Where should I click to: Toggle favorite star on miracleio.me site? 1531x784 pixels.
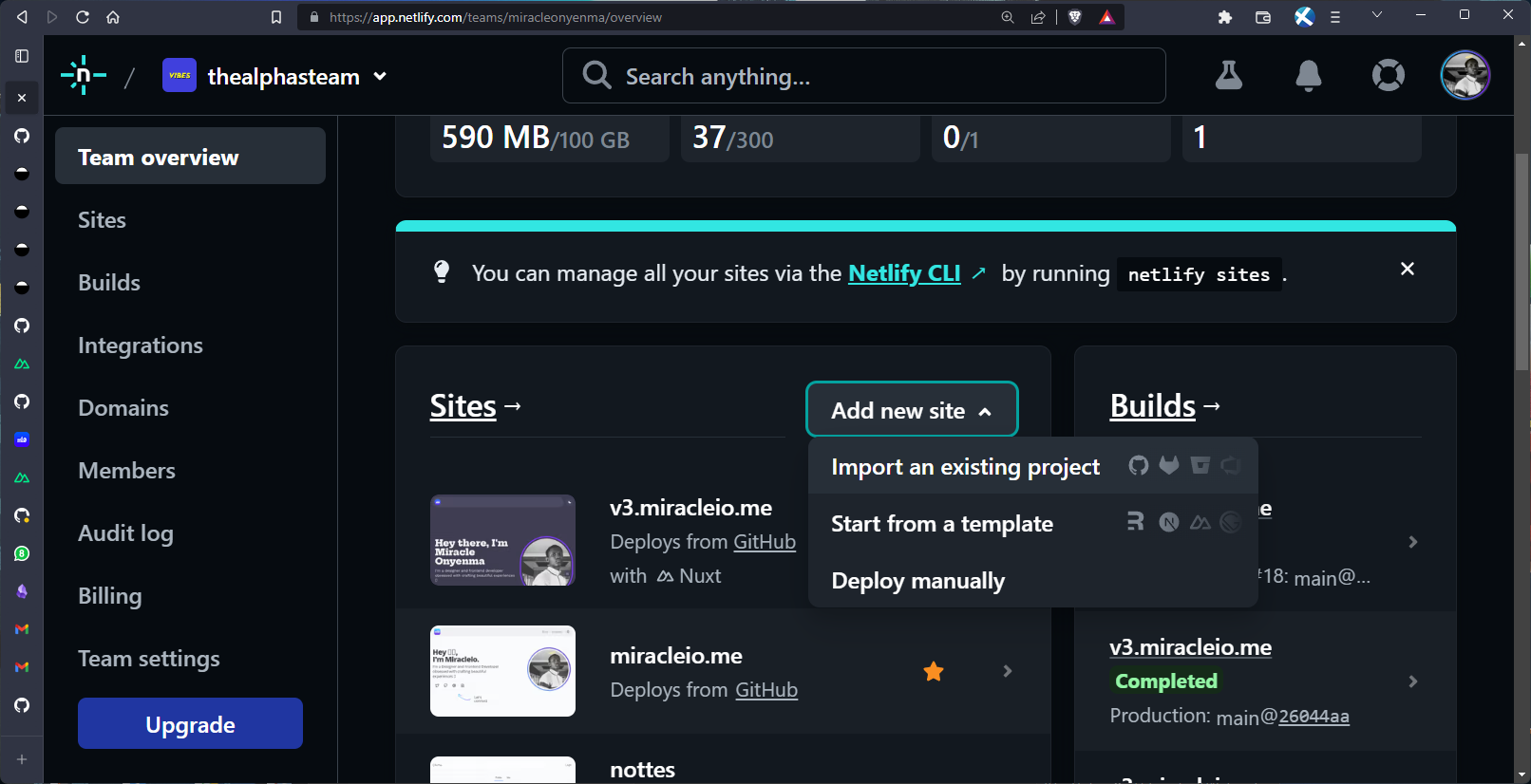[934, 672]
